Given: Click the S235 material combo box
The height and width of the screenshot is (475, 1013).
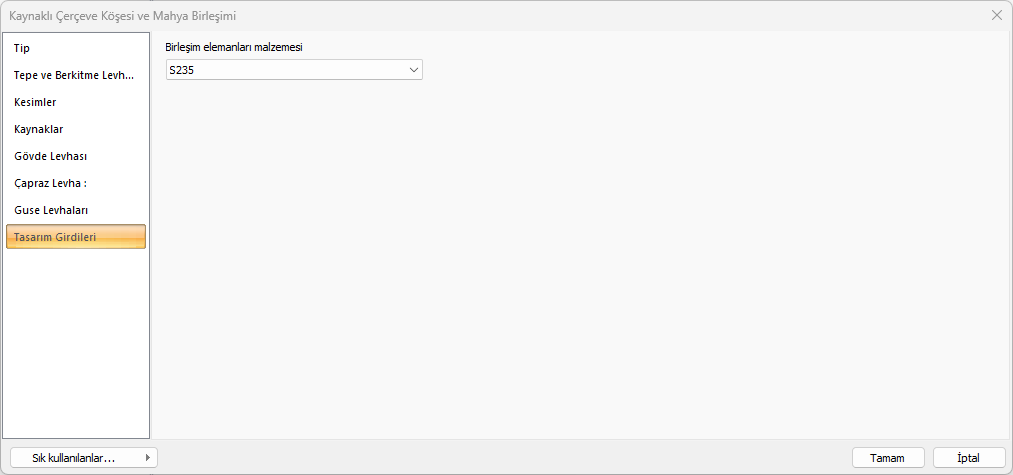Looking at the screenshot, I should 285,70.
